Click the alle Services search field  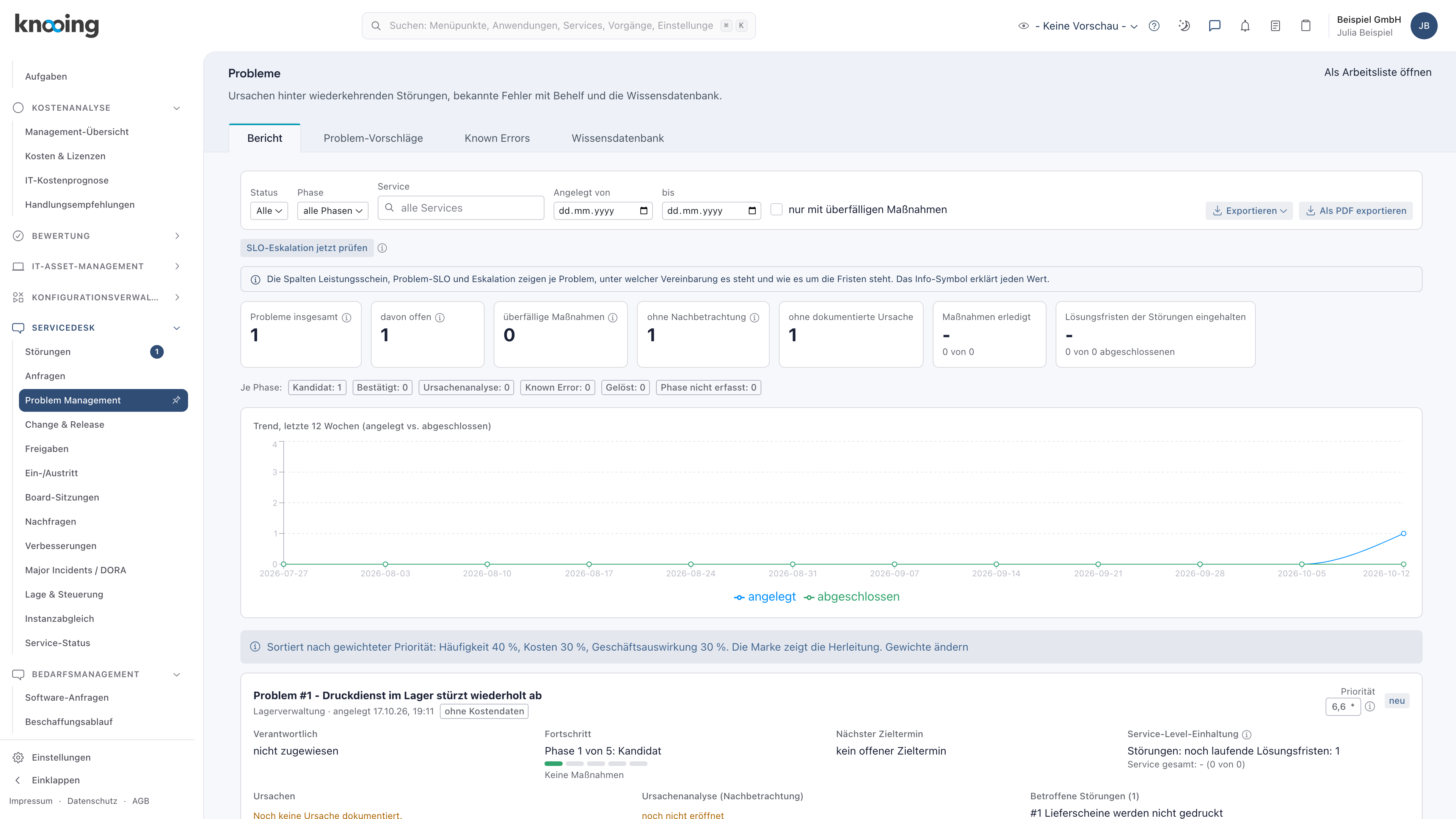[461, 208]
